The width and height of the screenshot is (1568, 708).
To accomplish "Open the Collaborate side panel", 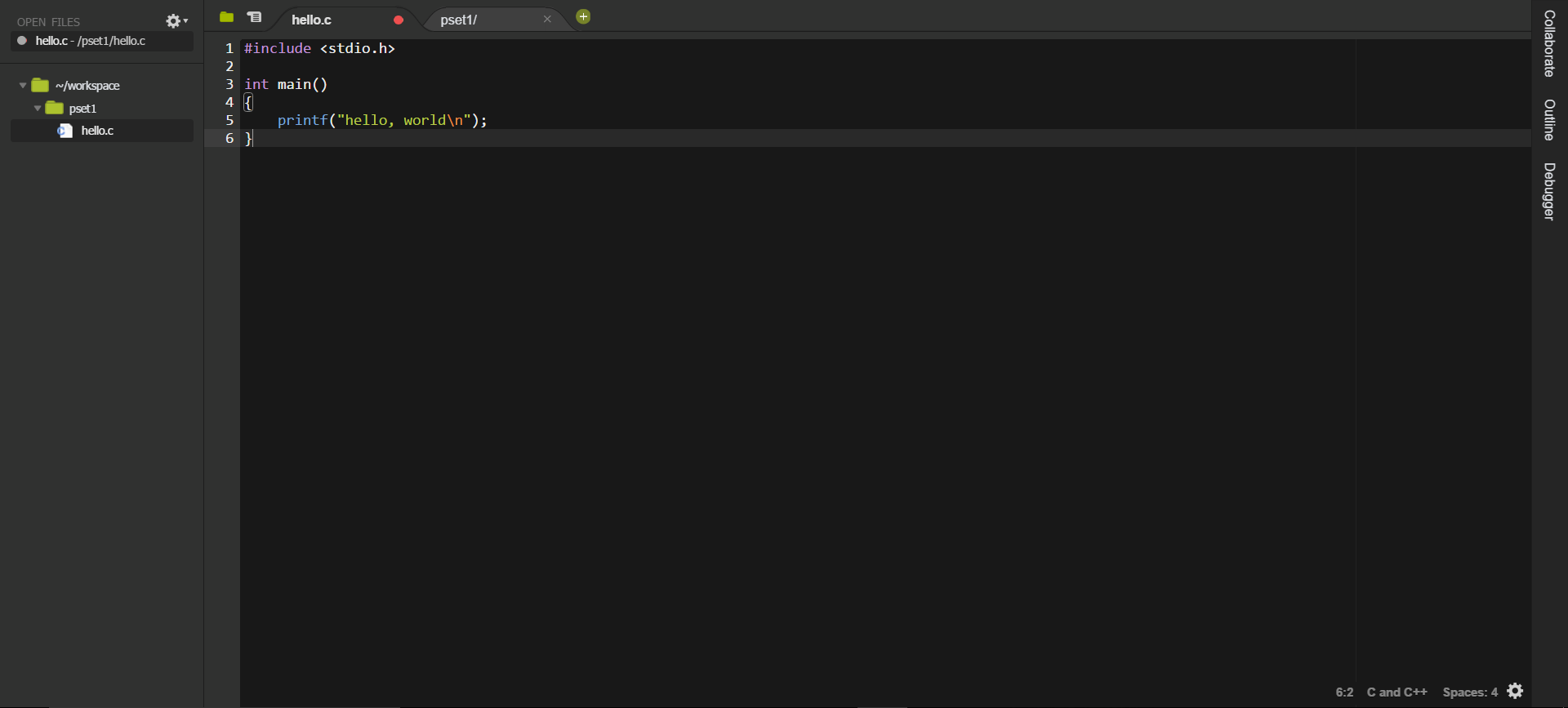I will coord(1549,43).
